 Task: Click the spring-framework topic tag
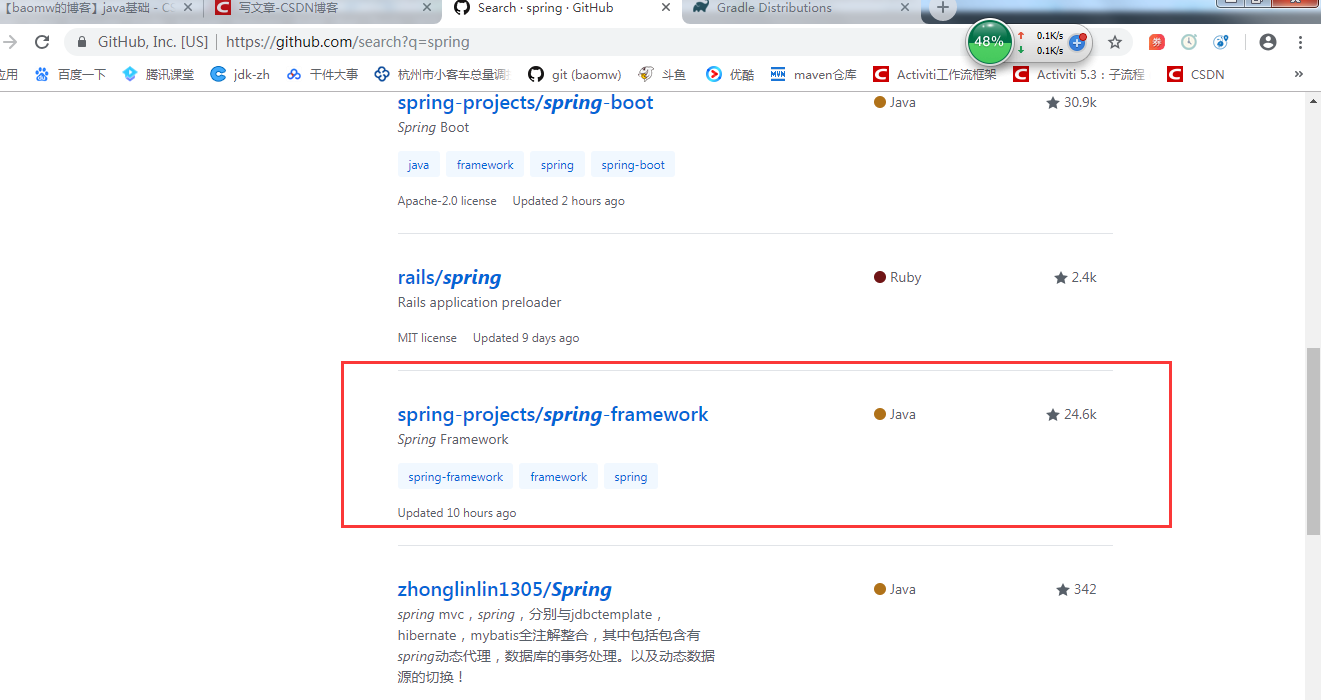pos(455,477)
